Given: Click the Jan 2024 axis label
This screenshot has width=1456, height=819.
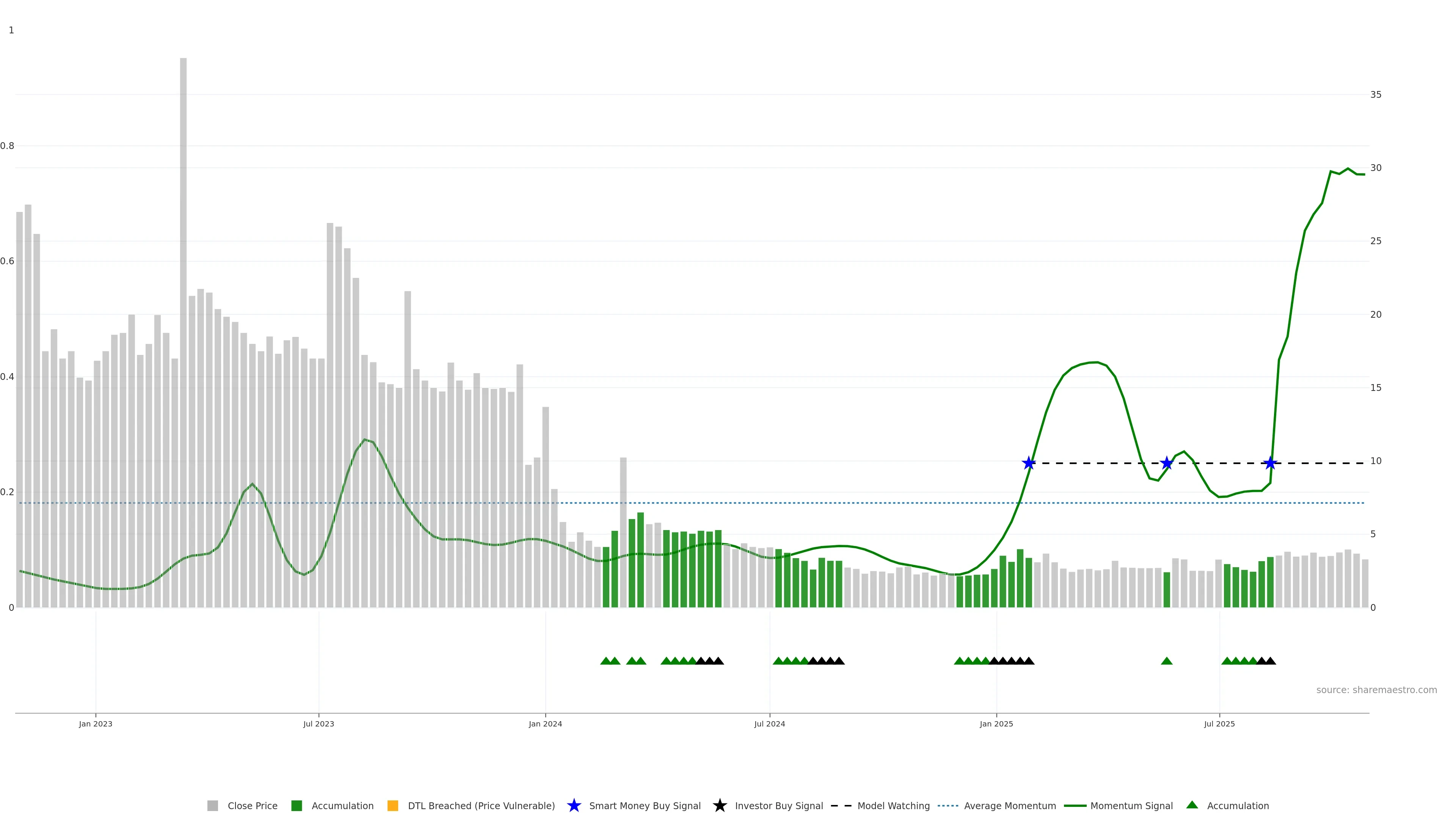Looking at the screenshot, I should (546, 724).
